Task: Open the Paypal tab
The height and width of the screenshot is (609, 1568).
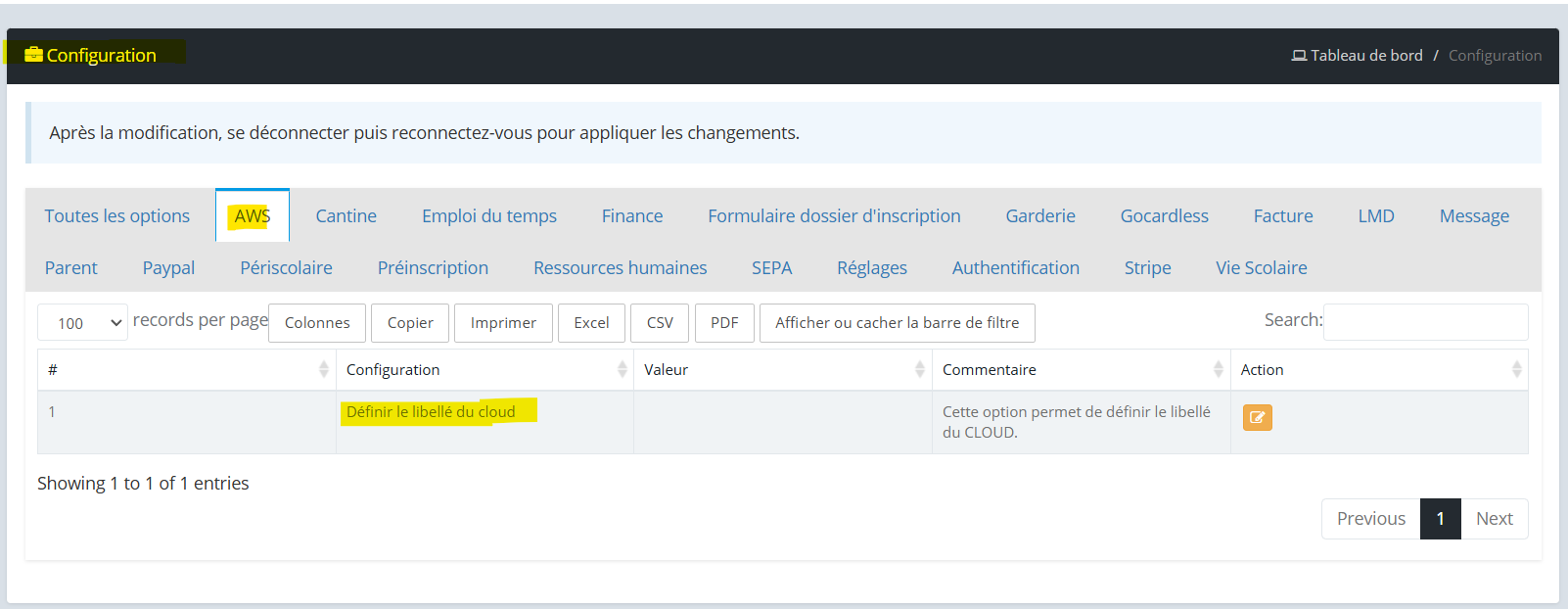Action: [168, 267]
